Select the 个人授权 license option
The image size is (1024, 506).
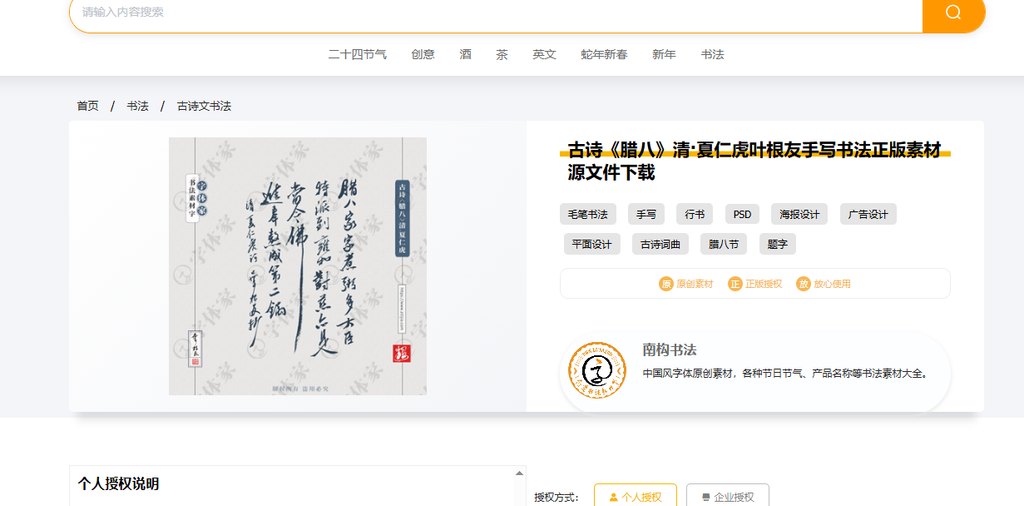pyautogui.click(x=635, y=497)
